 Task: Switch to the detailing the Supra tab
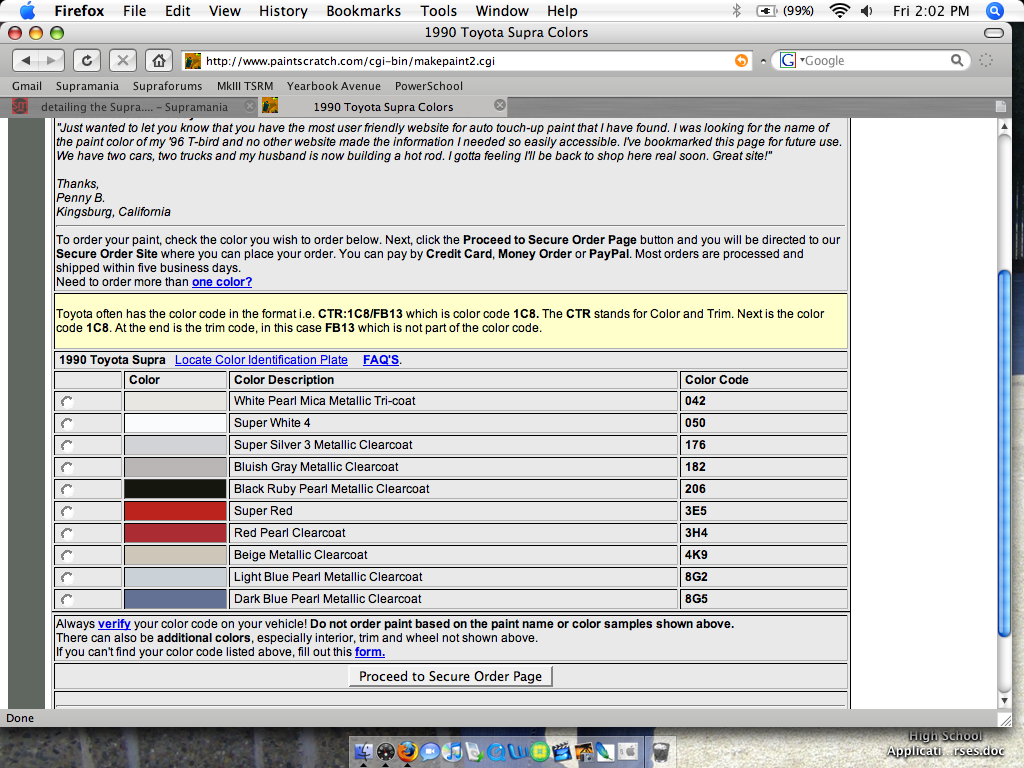click(x=134, y=106)
